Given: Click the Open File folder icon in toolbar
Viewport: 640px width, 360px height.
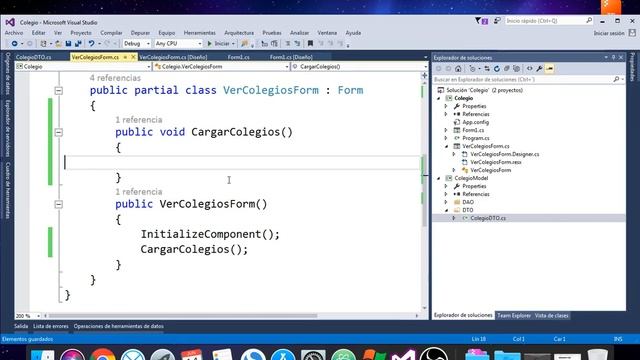Looking at the screenshot, I should pos(59,43).
